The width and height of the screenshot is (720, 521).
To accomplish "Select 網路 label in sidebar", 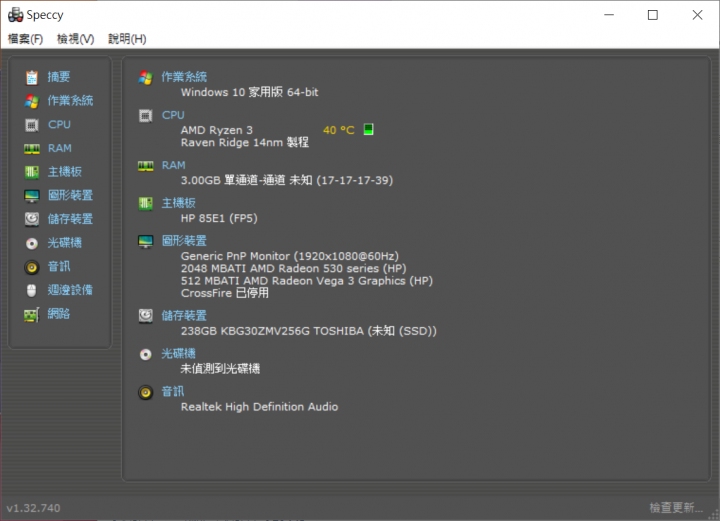I will coord(59,314).
